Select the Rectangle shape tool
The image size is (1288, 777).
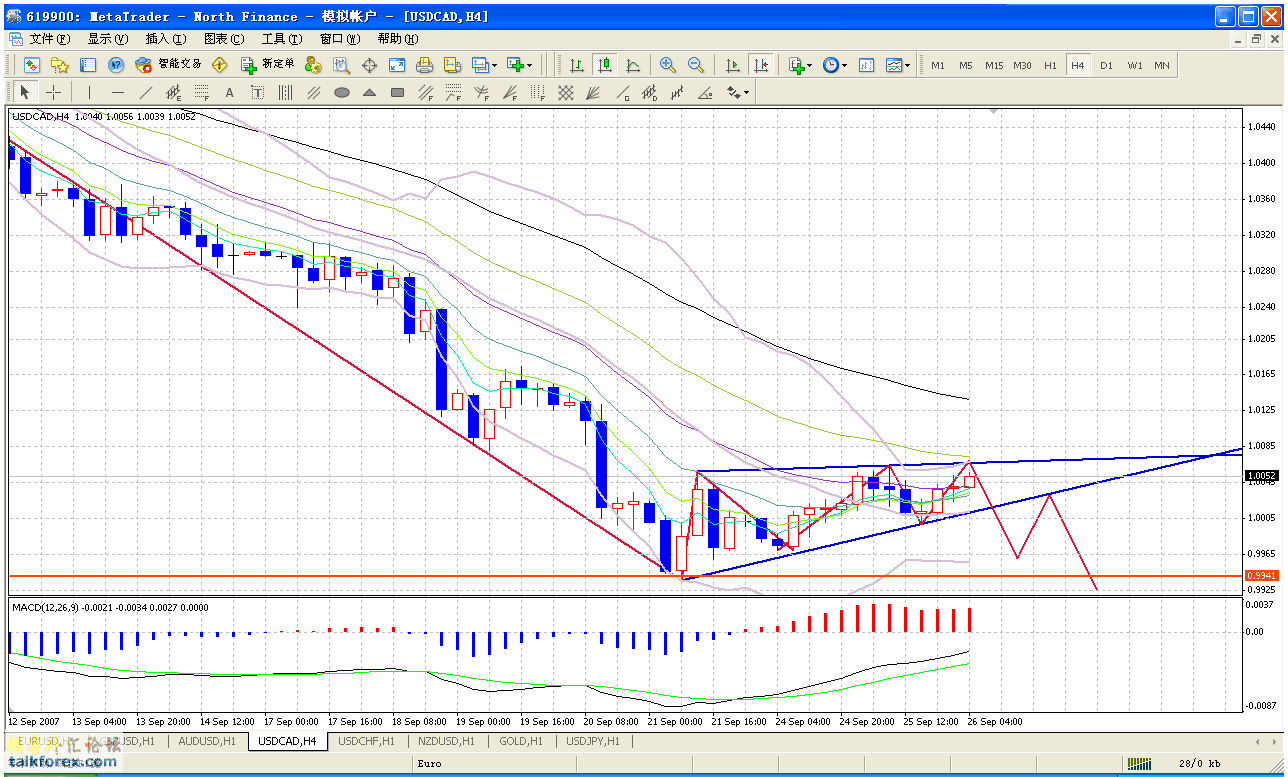click(x=397, y=93)
